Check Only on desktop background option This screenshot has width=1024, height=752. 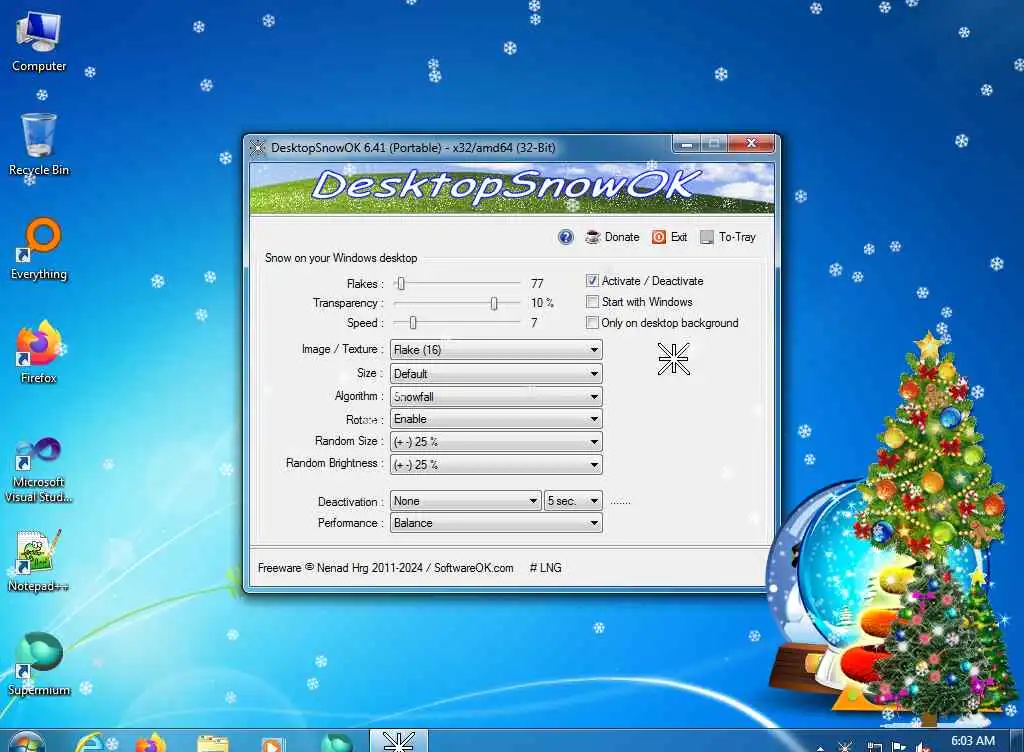[592, 322]
